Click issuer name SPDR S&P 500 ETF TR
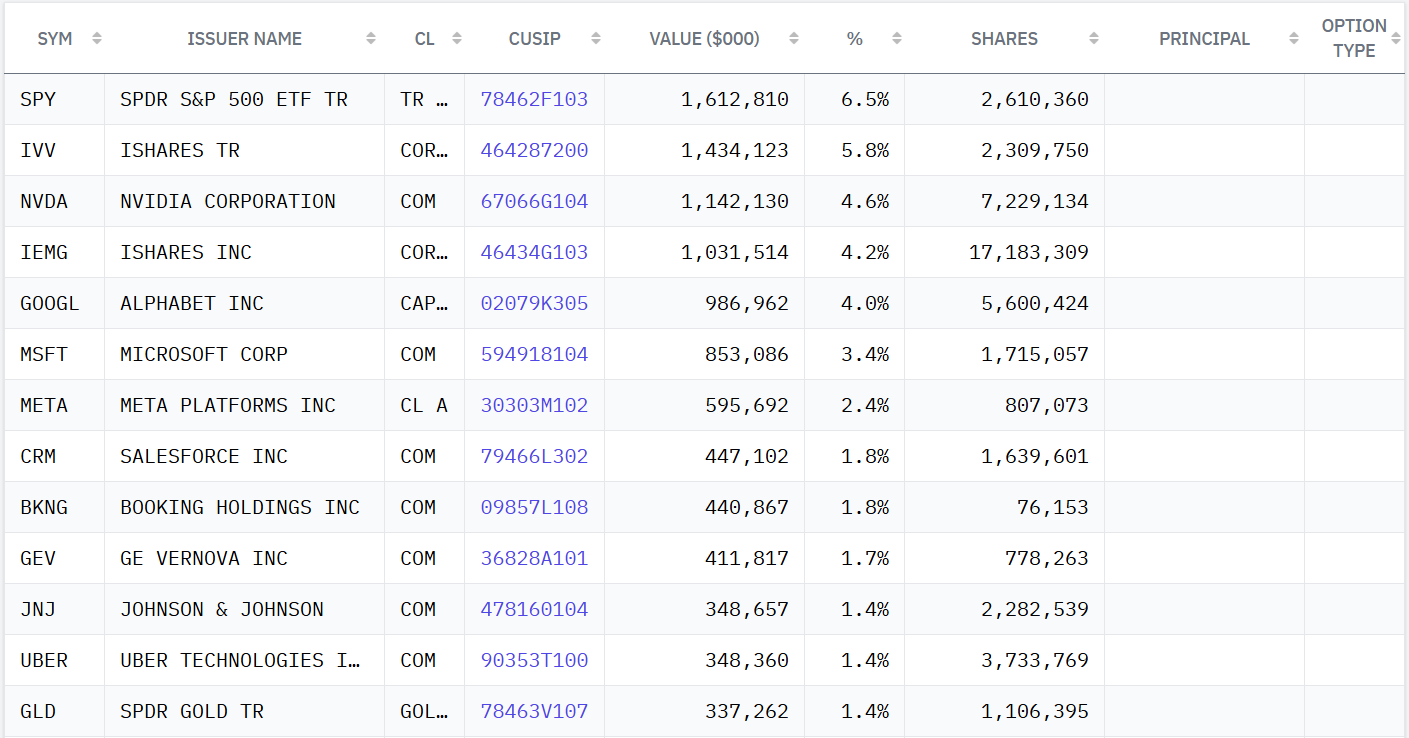The height and width of the screenshot is (738, 1409). (x=234, y=99)
